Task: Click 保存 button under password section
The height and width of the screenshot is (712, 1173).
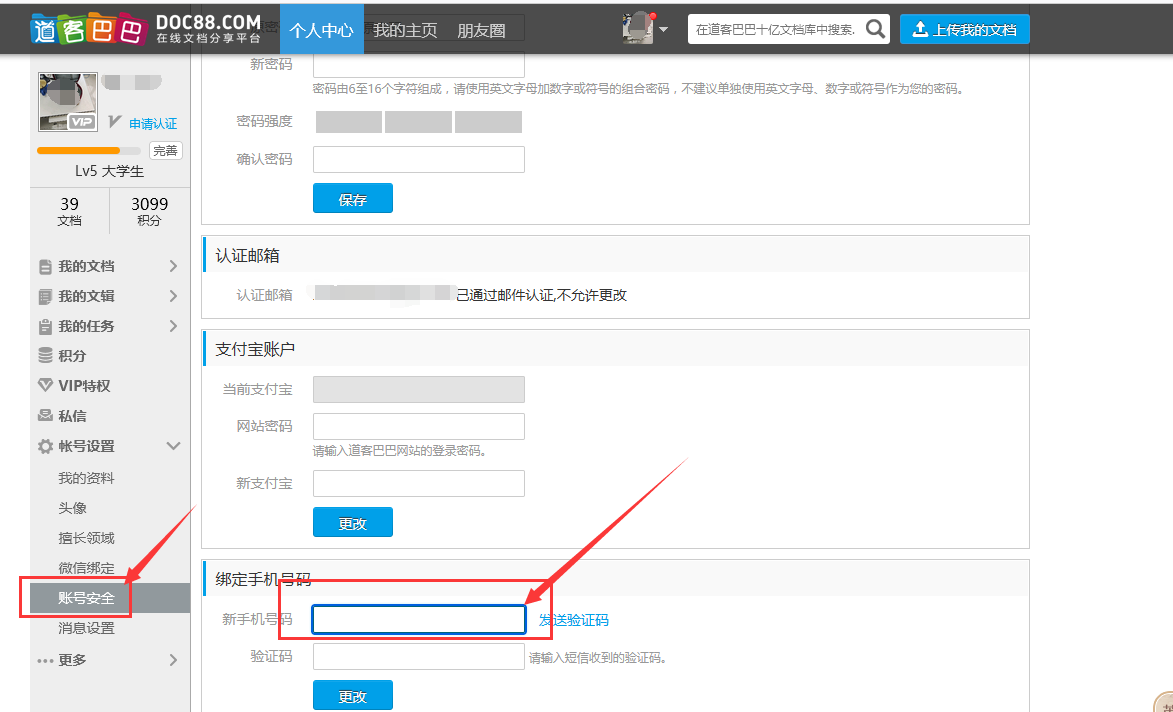Action: tap(352, 199)
